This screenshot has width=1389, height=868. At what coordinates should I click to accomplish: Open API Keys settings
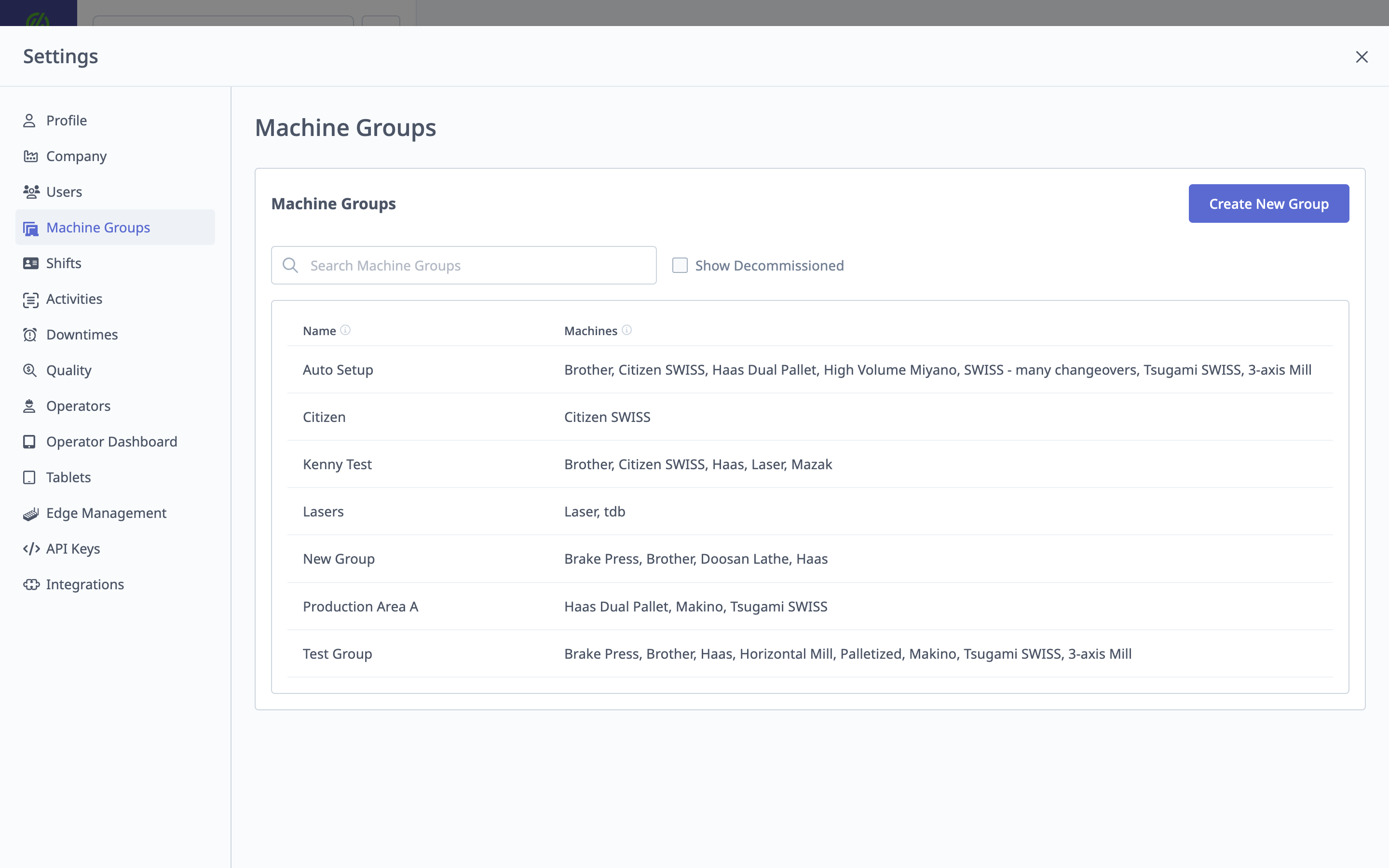point(115,549)
